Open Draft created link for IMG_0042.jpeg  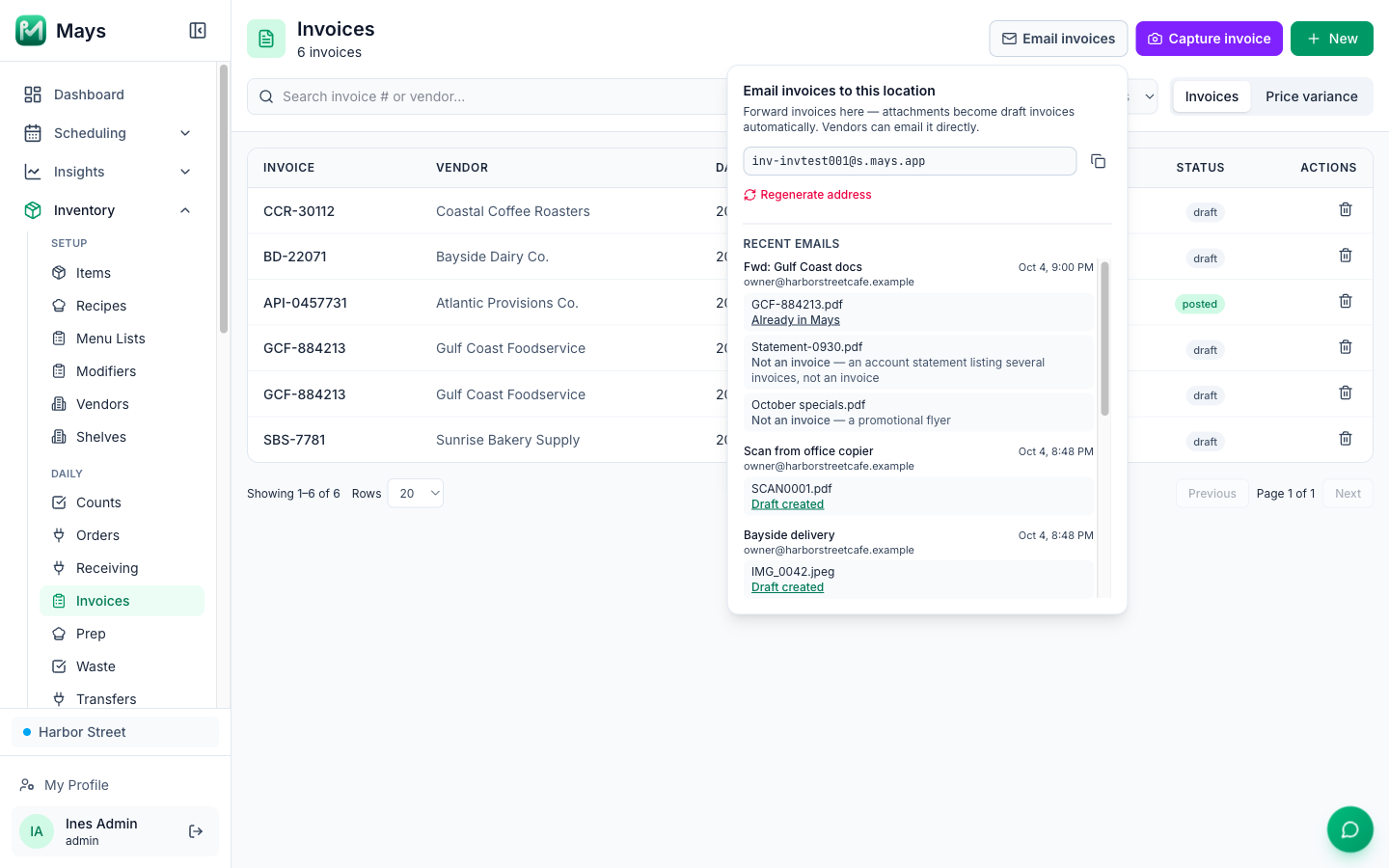[x=787, y=587]
